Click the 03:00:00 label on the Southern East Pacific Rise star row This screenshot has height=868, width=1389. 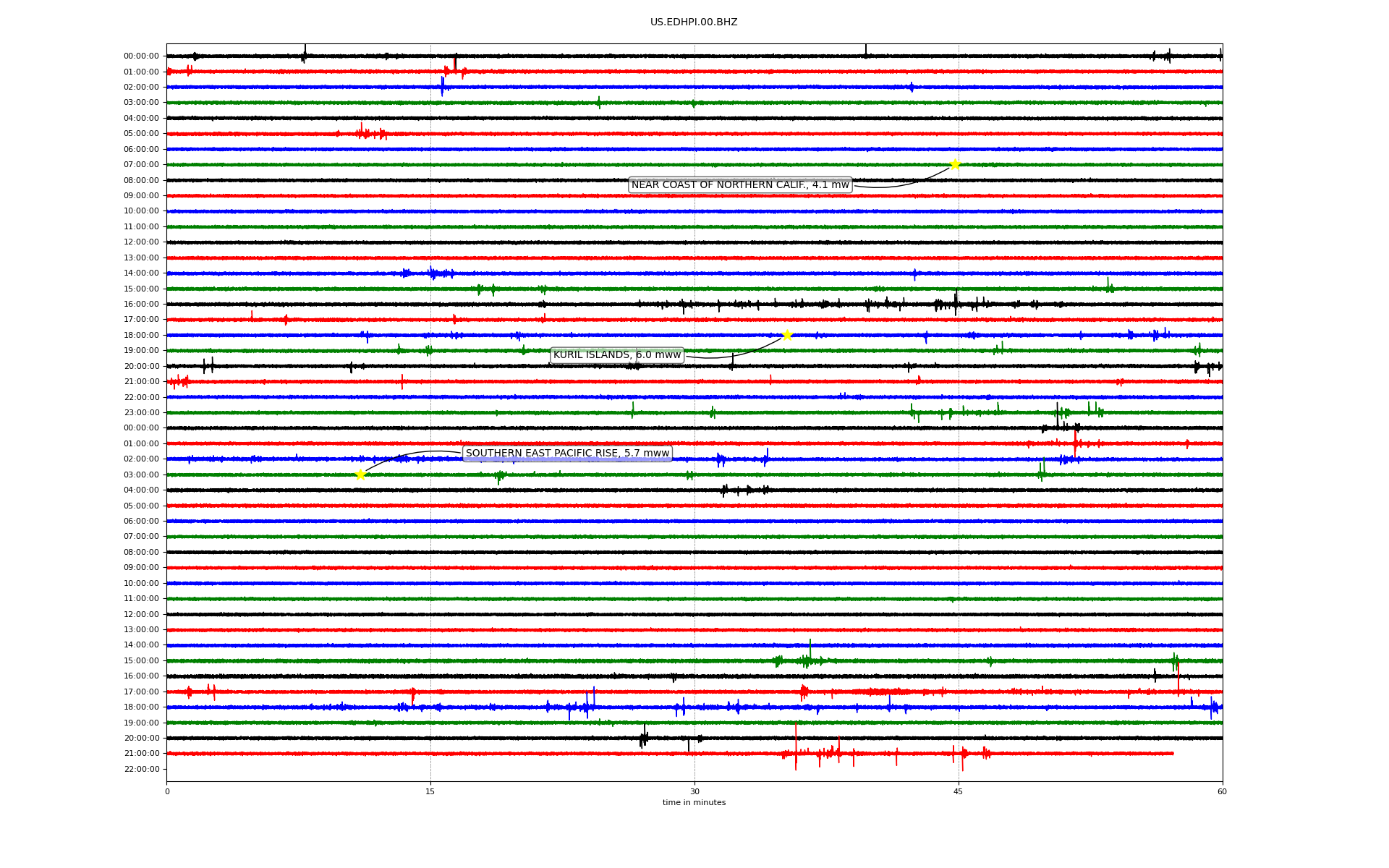click(x=141, y=475)
